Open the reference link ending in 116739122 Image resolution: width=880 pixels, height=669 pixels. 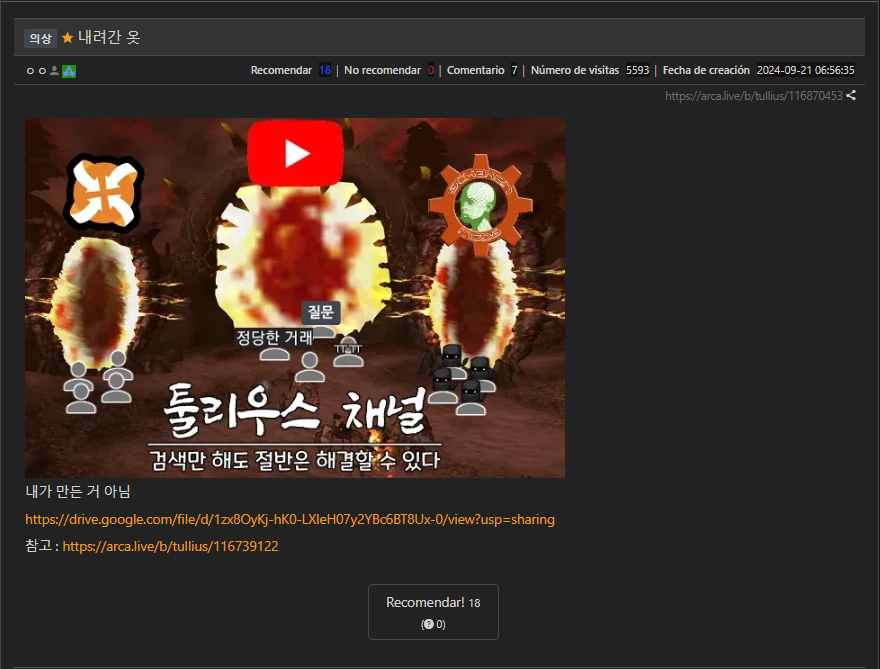pyautogui.click(x=170, y=546)
